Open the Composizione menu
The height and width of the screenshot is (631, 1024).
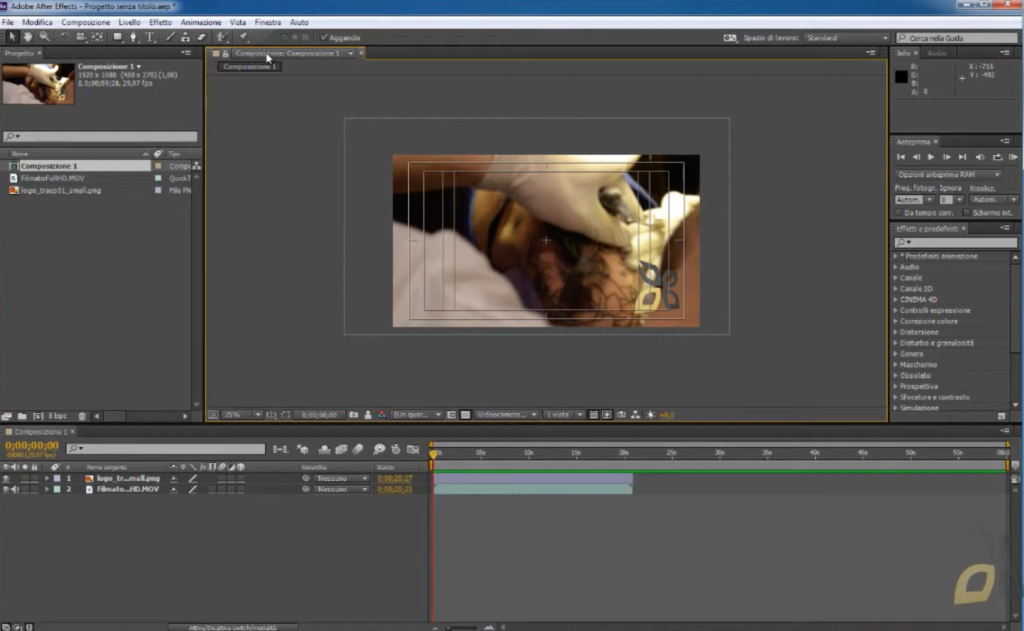pyautogui.click(x=86, y=22)
